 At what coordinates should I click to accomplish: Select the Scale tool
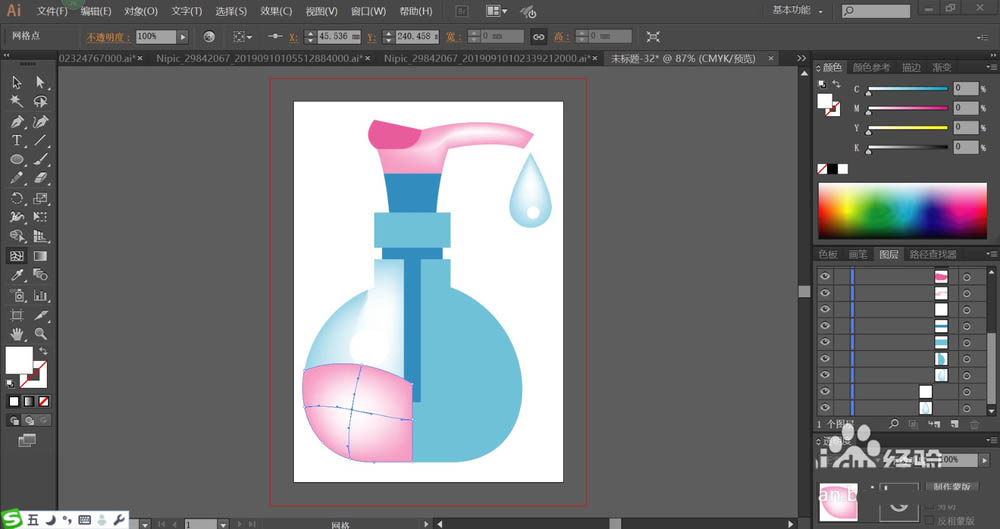coord(40,198)
